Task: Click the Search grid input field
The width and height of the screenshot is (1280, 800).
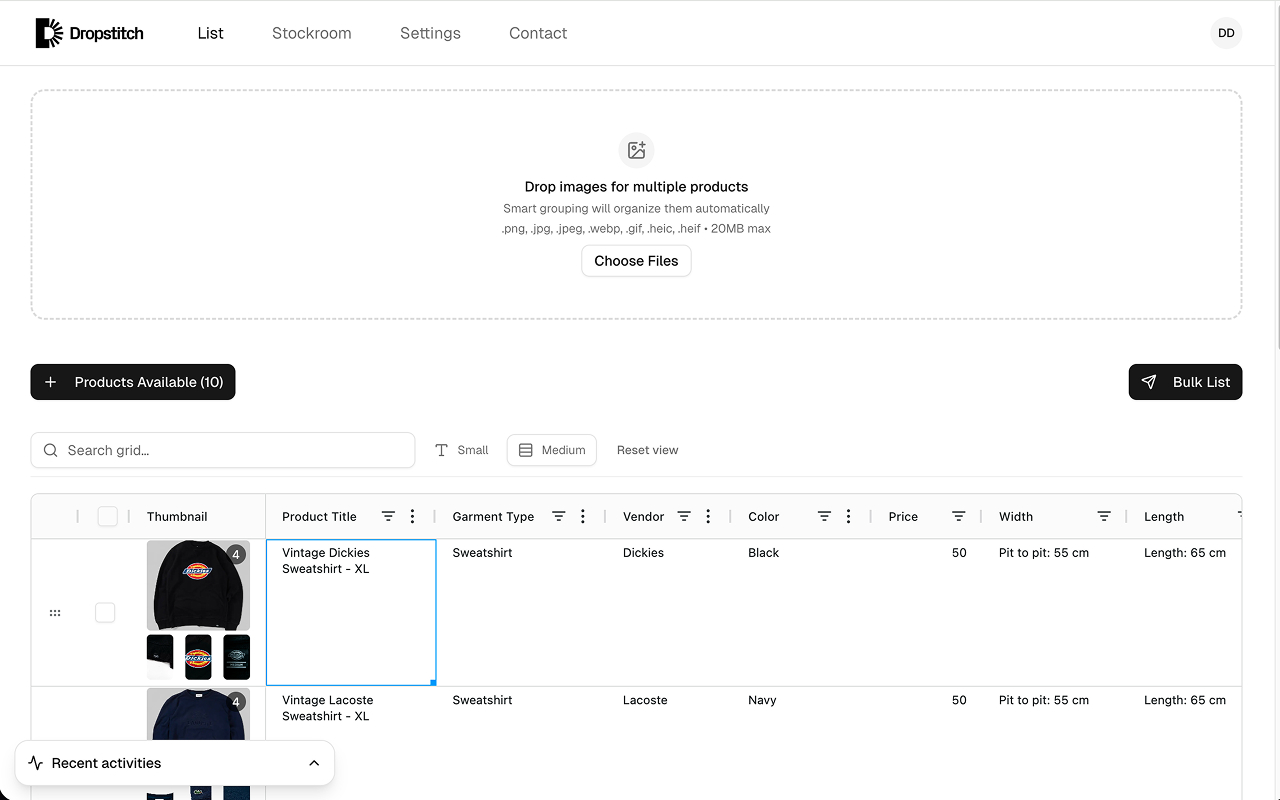Action: [x=223, y=450]
